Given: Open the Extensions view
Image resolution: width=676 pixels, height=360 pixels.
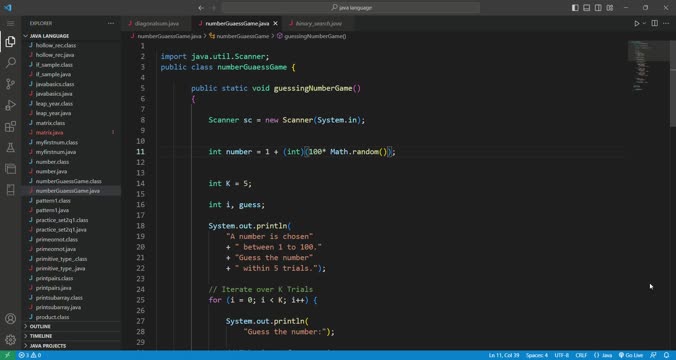Looking at the screenshot, I should tap(10, 126).
